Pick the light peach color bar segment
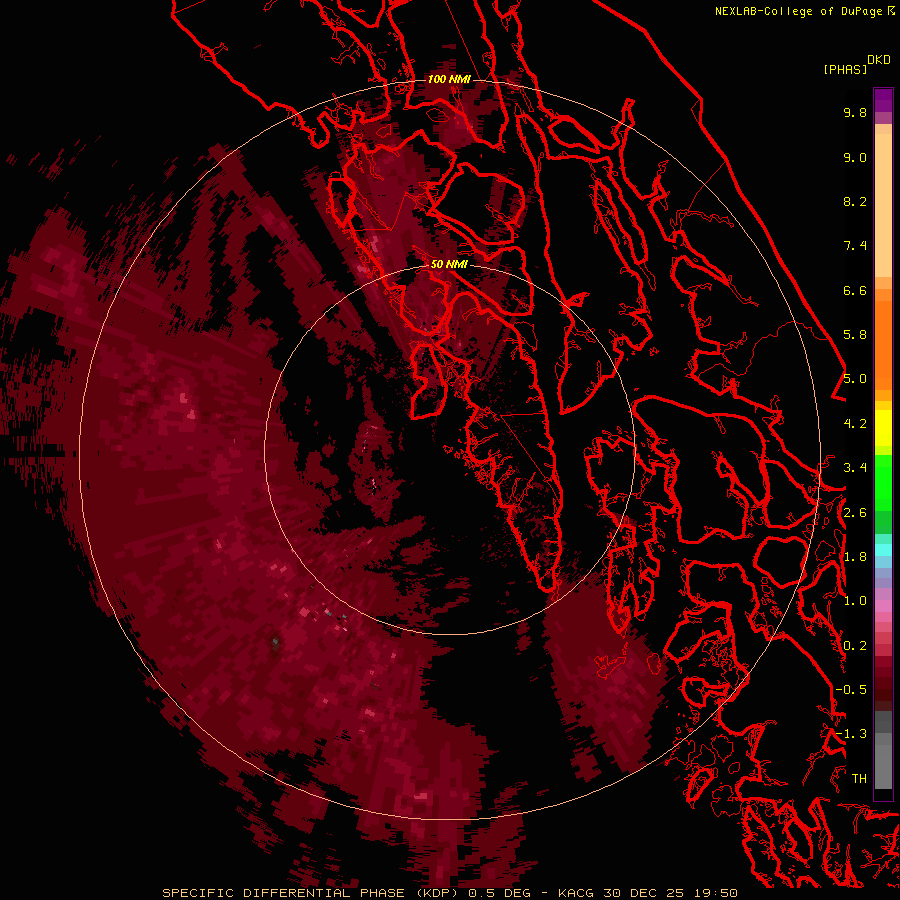This screenshot has height=900, width=900. pos(883,205)
